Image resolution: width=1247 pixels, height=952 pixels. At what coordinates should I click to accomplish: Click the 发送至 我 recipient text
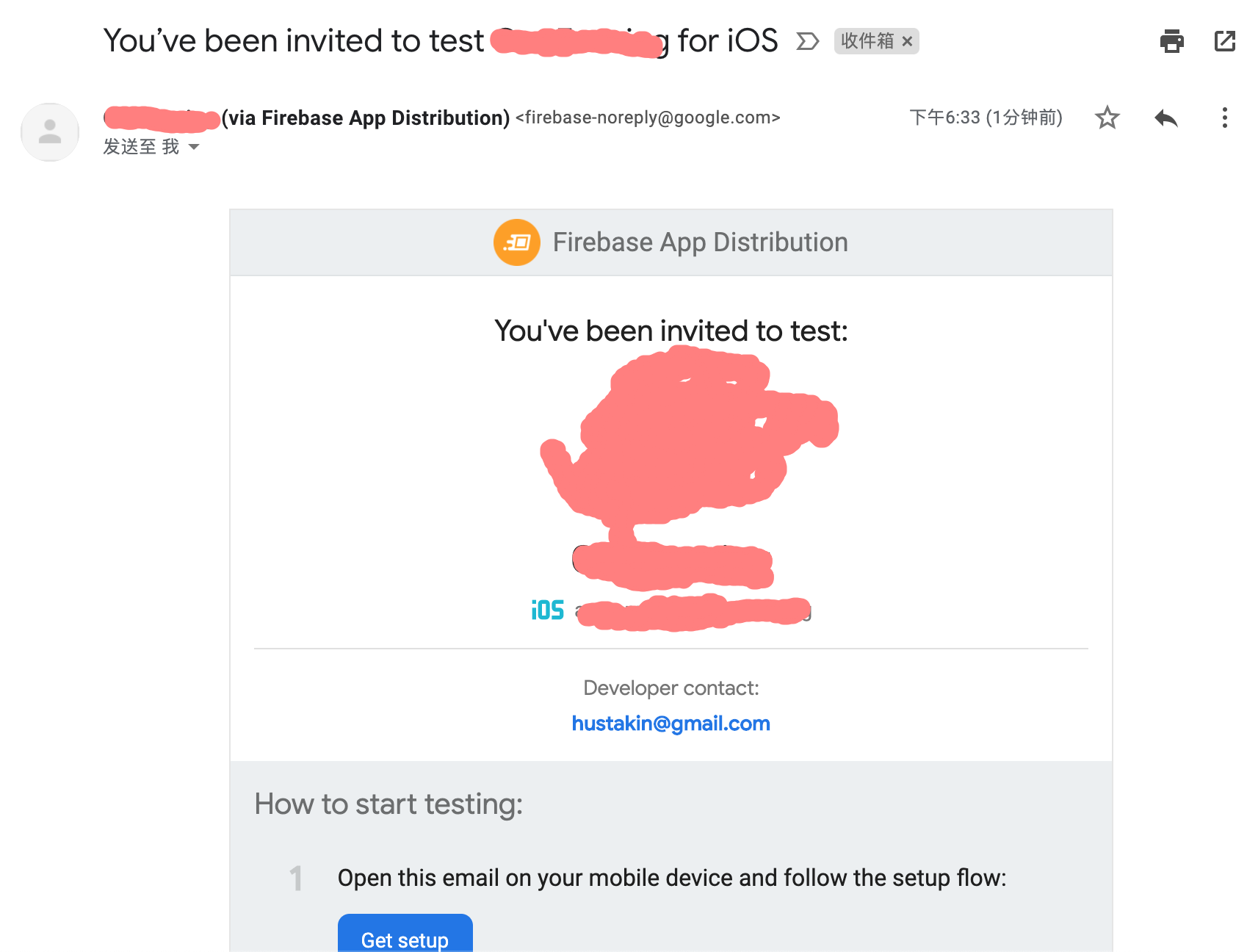point(141,147)
